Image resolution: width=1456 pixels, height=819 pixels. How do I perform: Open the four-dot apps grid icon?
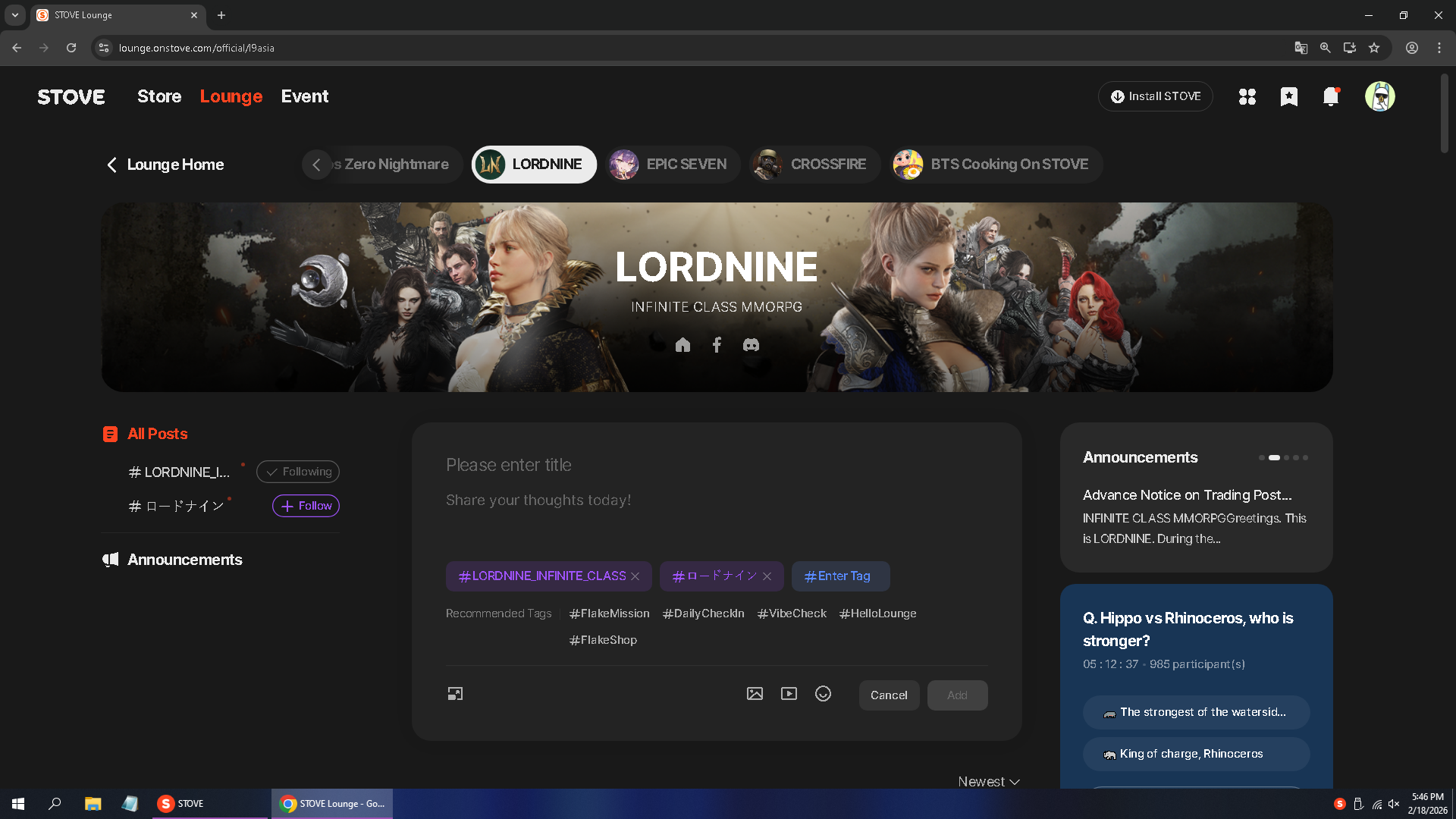[1247, 96]
